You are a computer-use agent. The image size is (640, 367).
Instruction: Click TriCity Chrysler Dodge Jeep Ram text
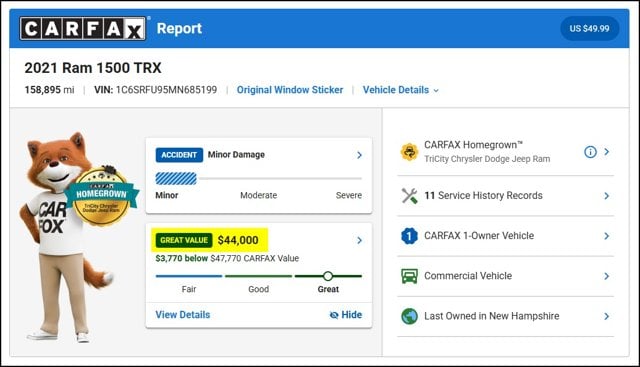coord(487,159)
